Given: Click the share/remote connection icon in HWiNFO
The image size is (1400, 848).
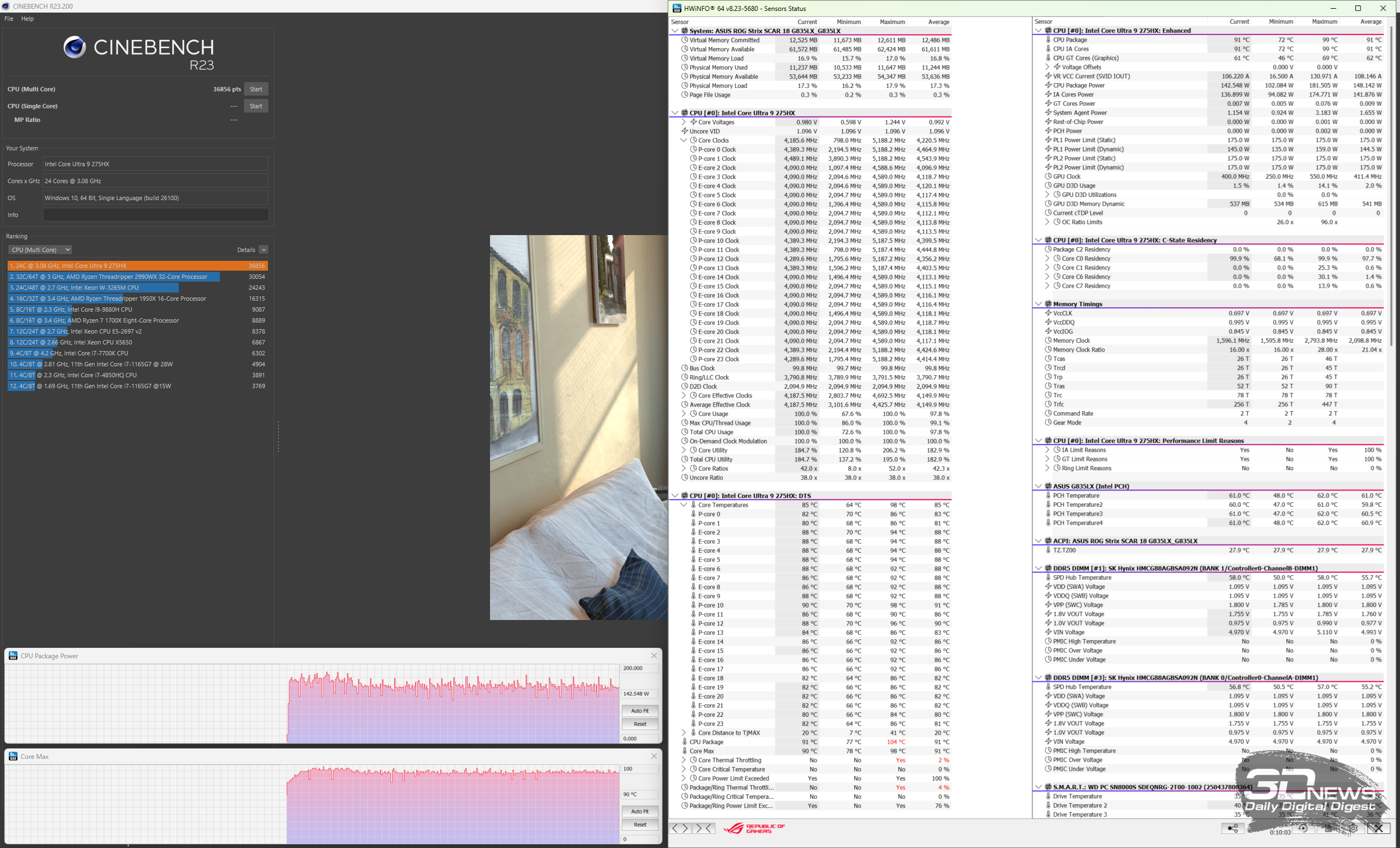Looking at the screenshot, I should (1233, 828).
